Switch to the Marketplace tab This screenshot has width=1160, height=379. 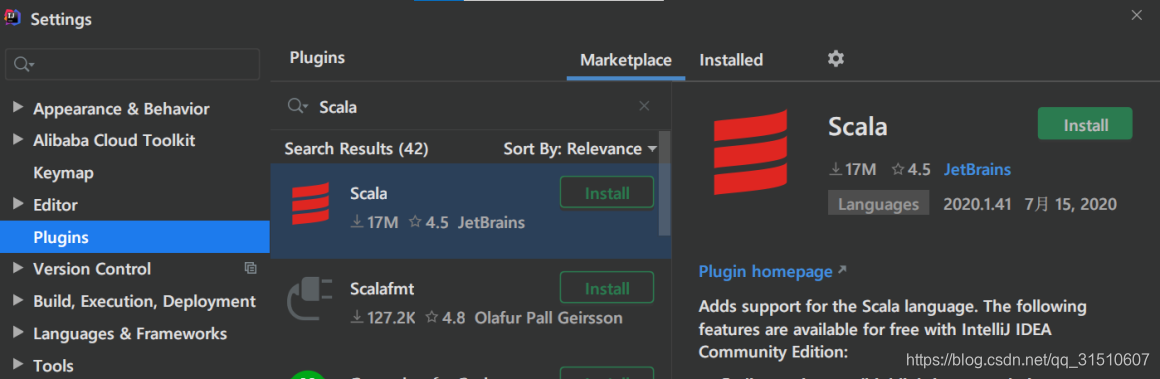(x=626, y=60)
